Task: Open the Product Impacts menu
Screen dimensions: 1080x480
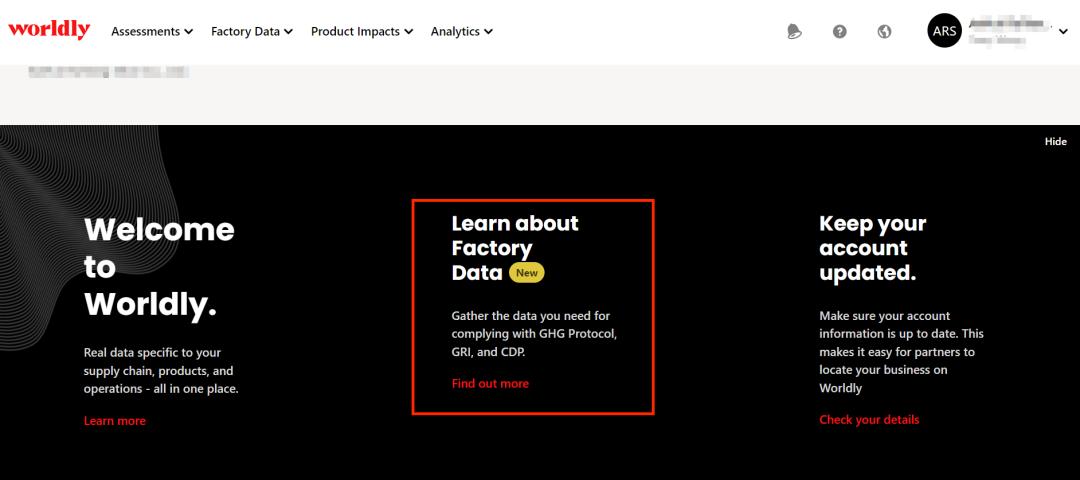Action: tap(361, 31)
